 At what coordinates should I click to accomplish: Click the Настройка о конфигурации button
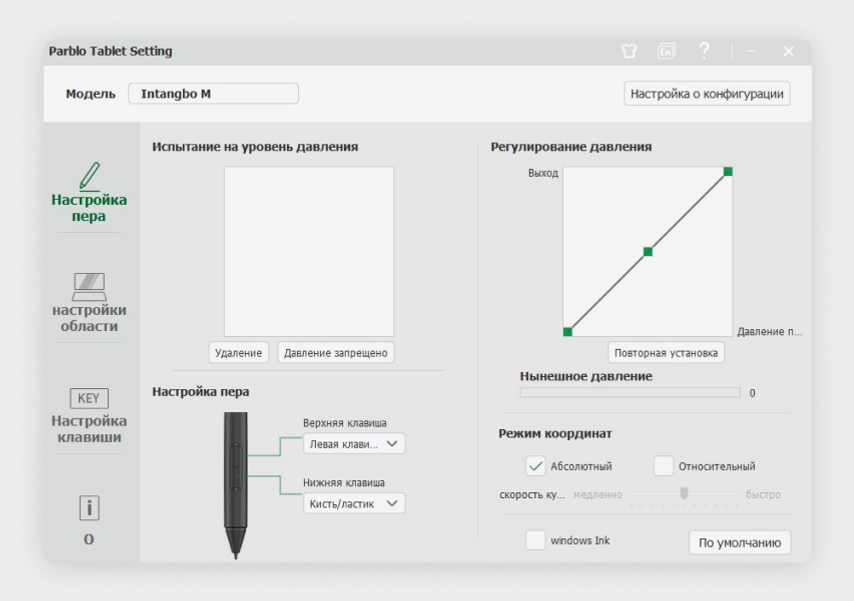coord(707,94)
